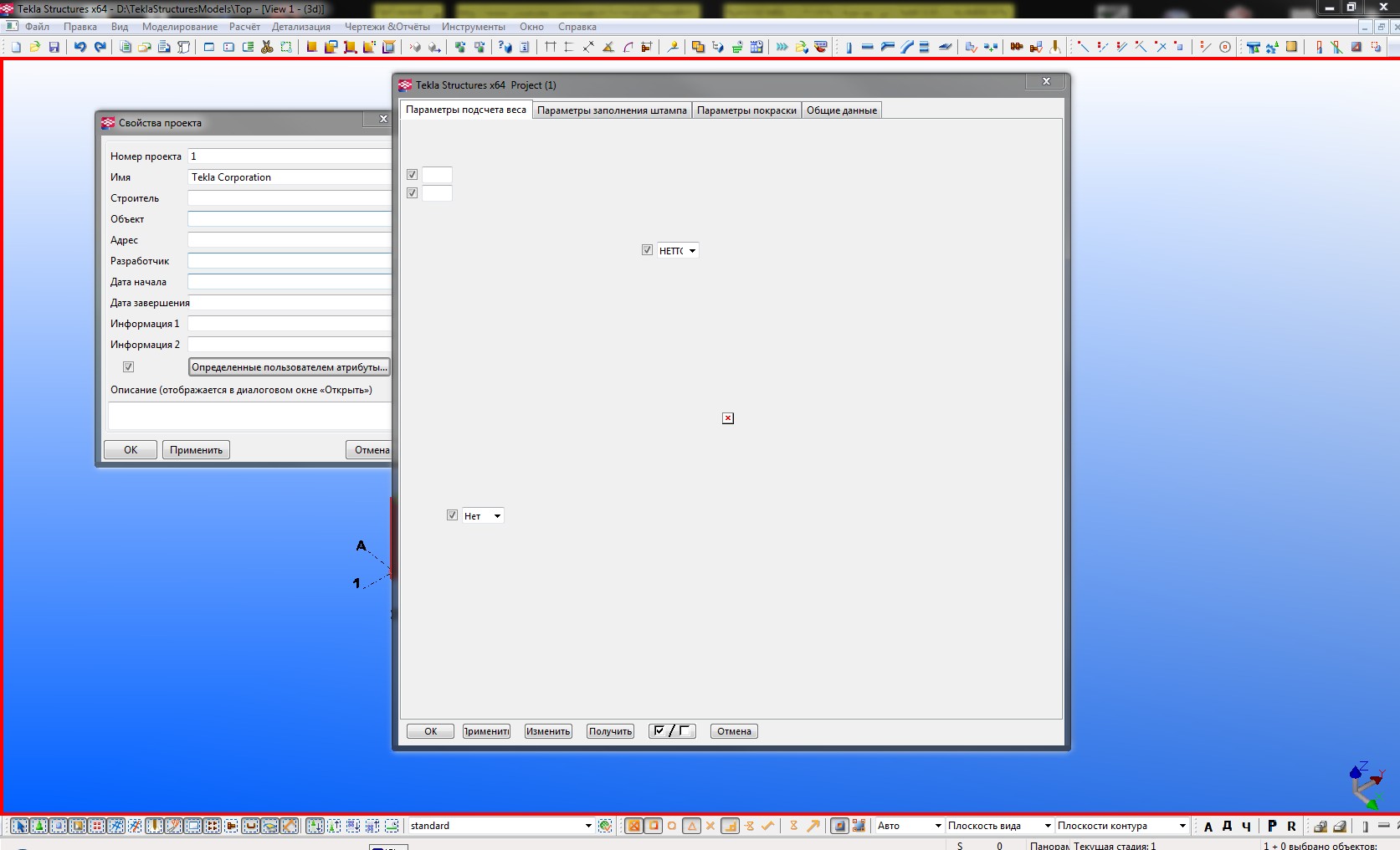
Task: Click the orange diagonal arrow snap icon
Action: [813, 826]
